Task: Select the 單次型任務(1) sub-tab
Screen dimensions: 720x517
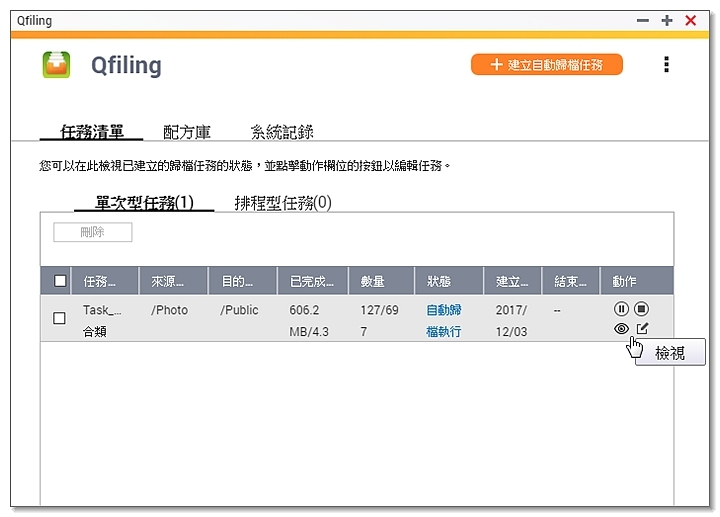Action: (x=144, y=202)
